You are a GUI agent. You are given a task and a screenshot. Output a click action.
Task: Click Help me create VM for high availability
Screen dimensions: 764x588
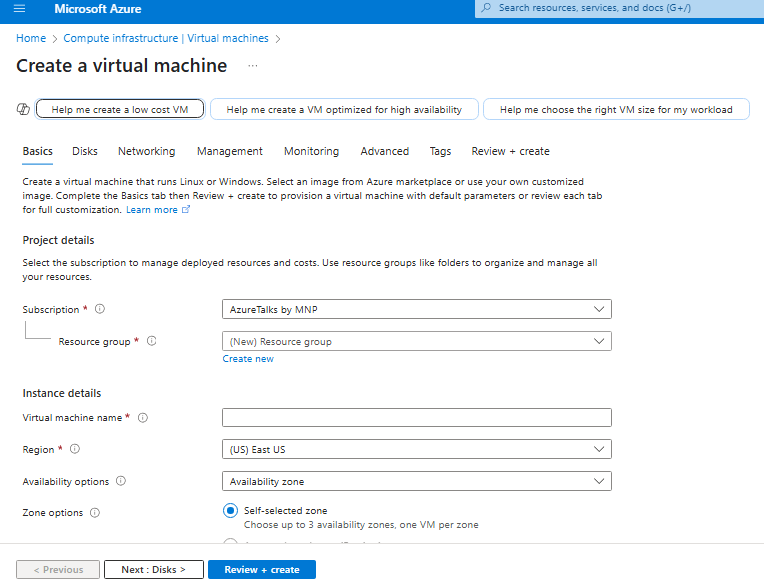click(344, 109)
